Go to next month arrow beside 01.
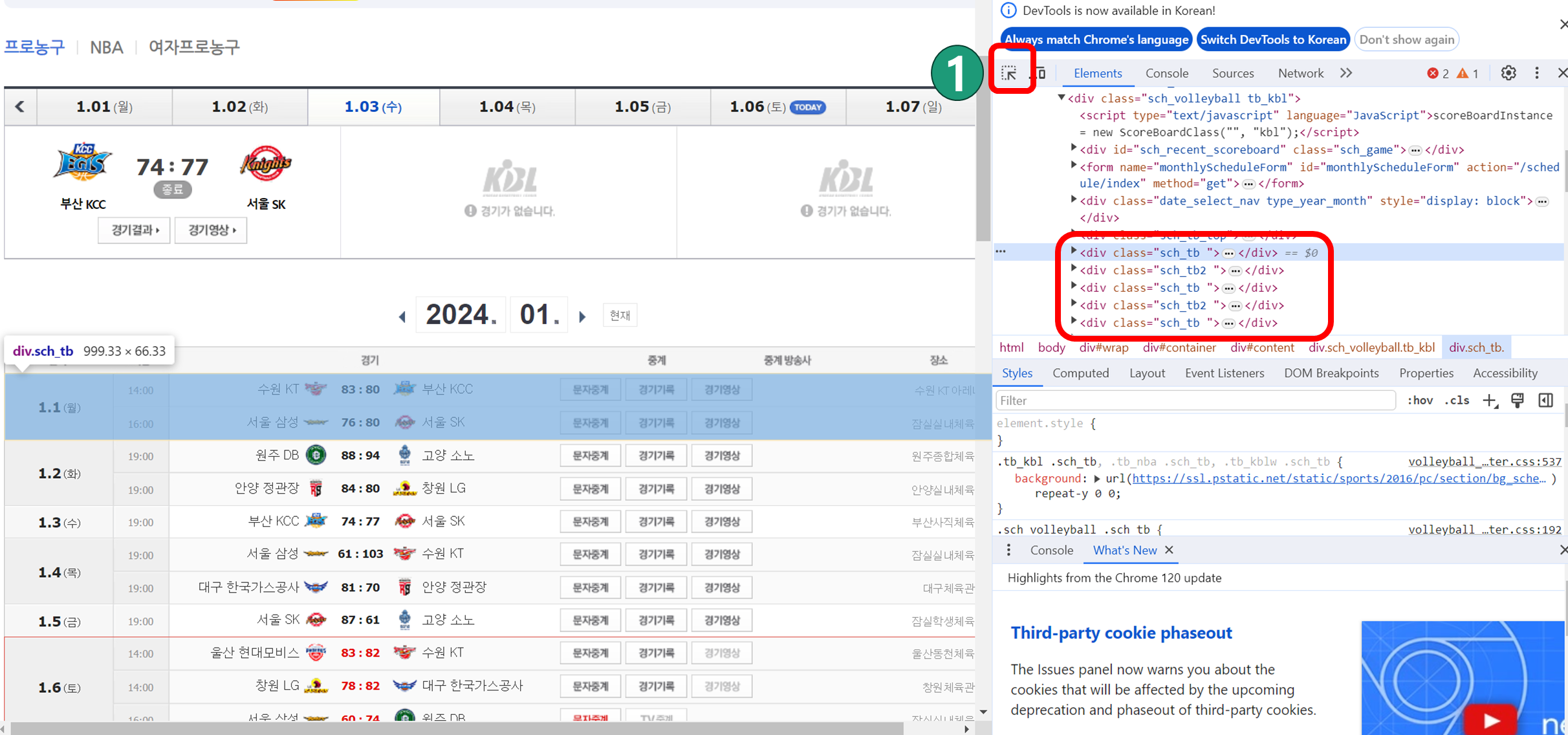 point(582,316)
